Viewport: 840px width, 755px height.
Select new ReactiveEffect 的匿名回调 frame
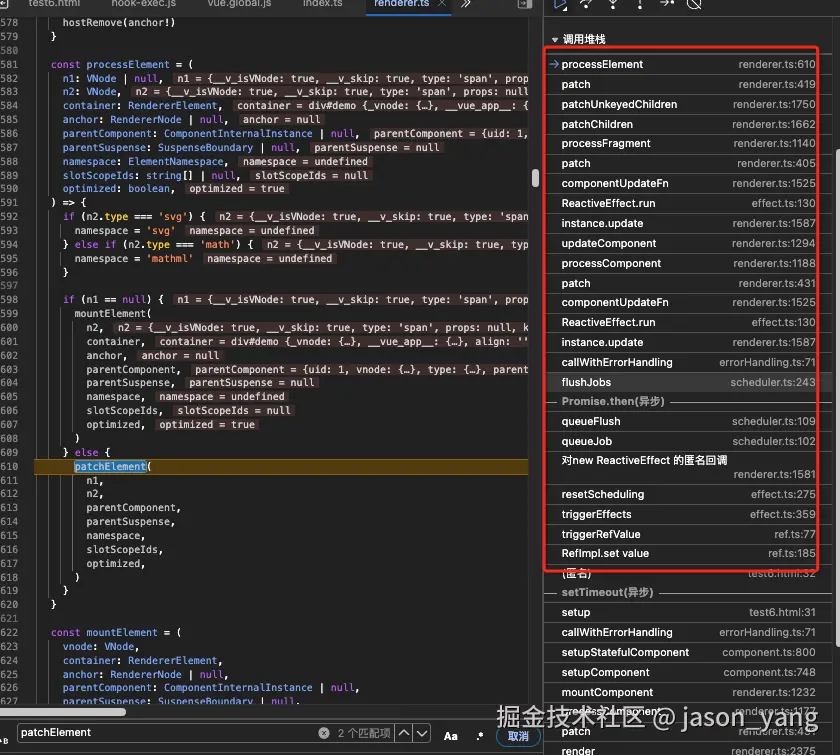pos(688,467)
